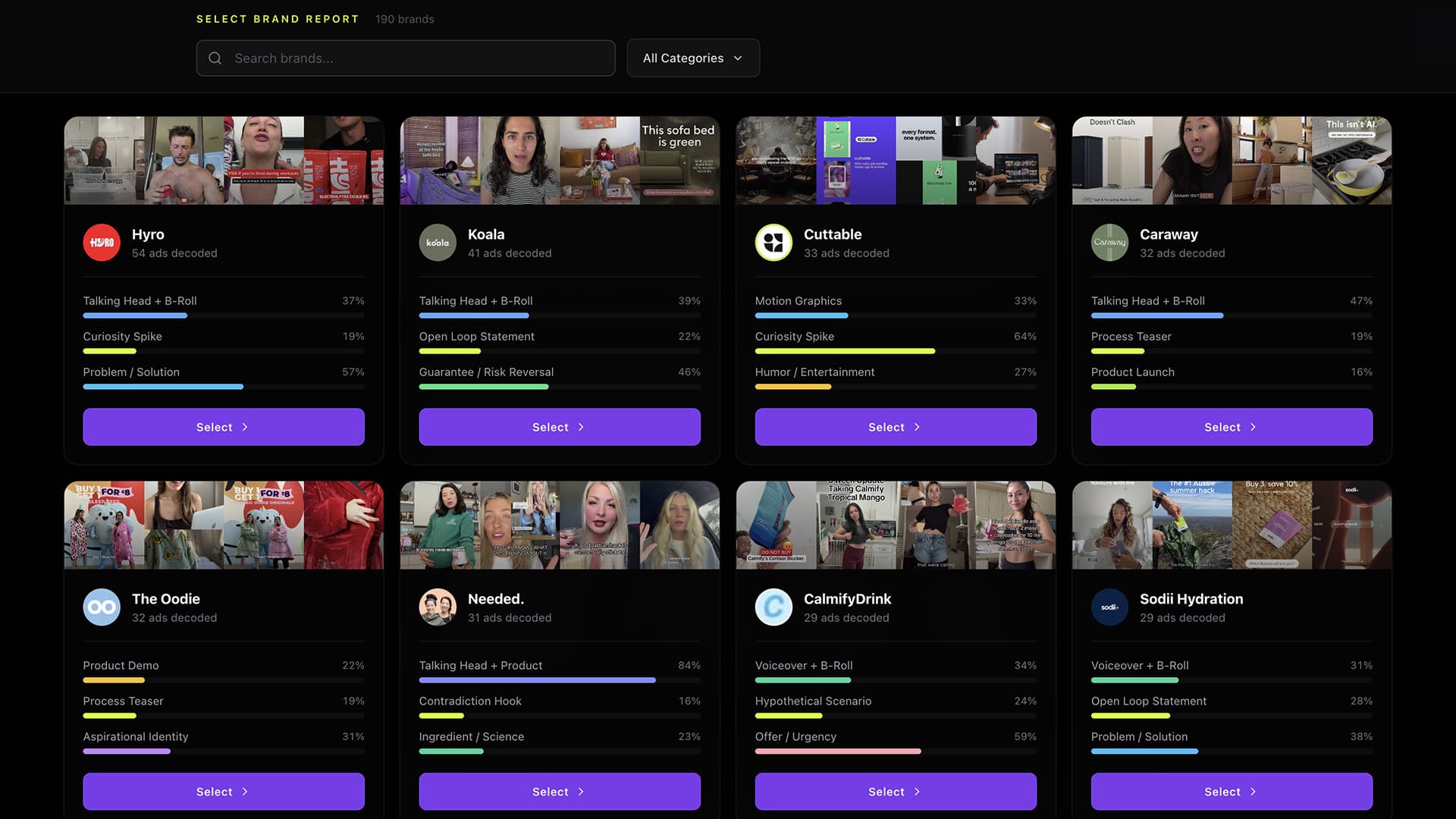Click the Needed. brand avatar
This screenshot has height=819, width=1456.
tap(438, 607)
